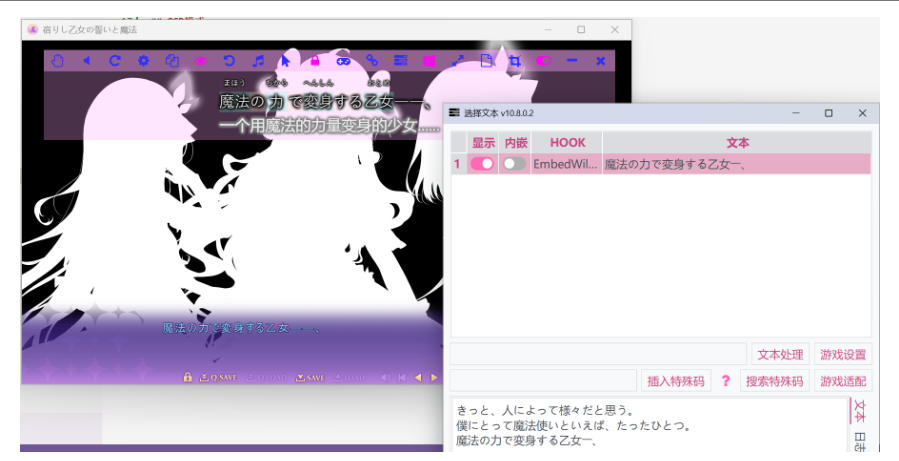Click the music note speech icon
Image resolution: width=899 pixels, height=461 pixels.
258,61
